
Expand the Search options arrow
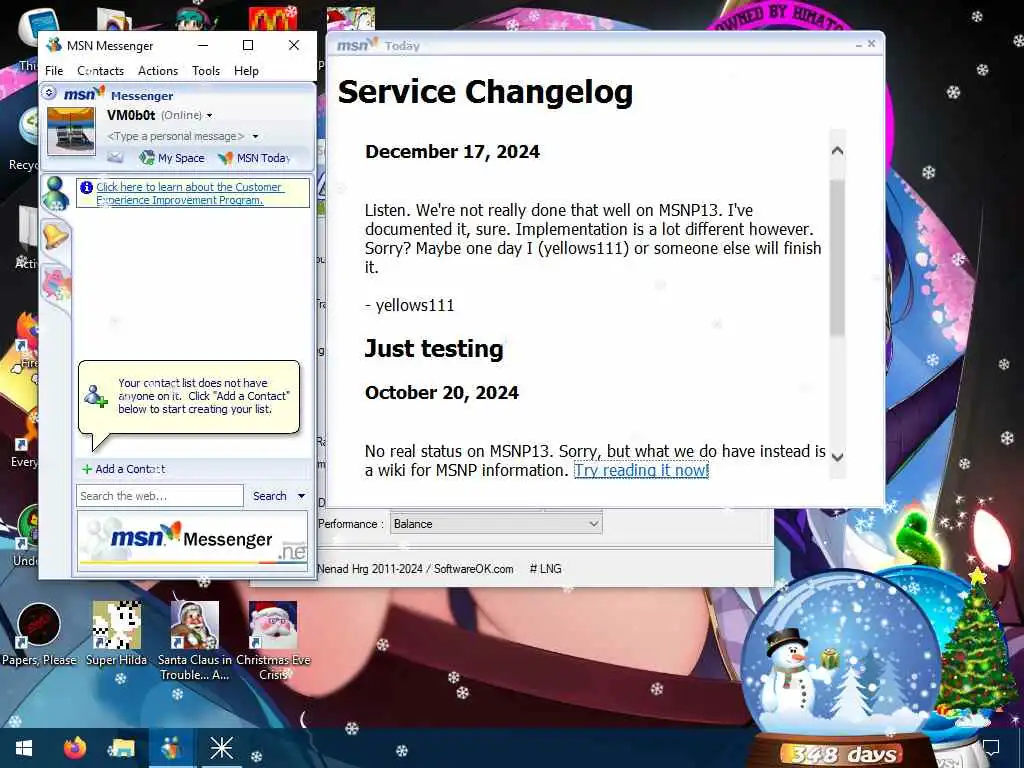point(302,496)
